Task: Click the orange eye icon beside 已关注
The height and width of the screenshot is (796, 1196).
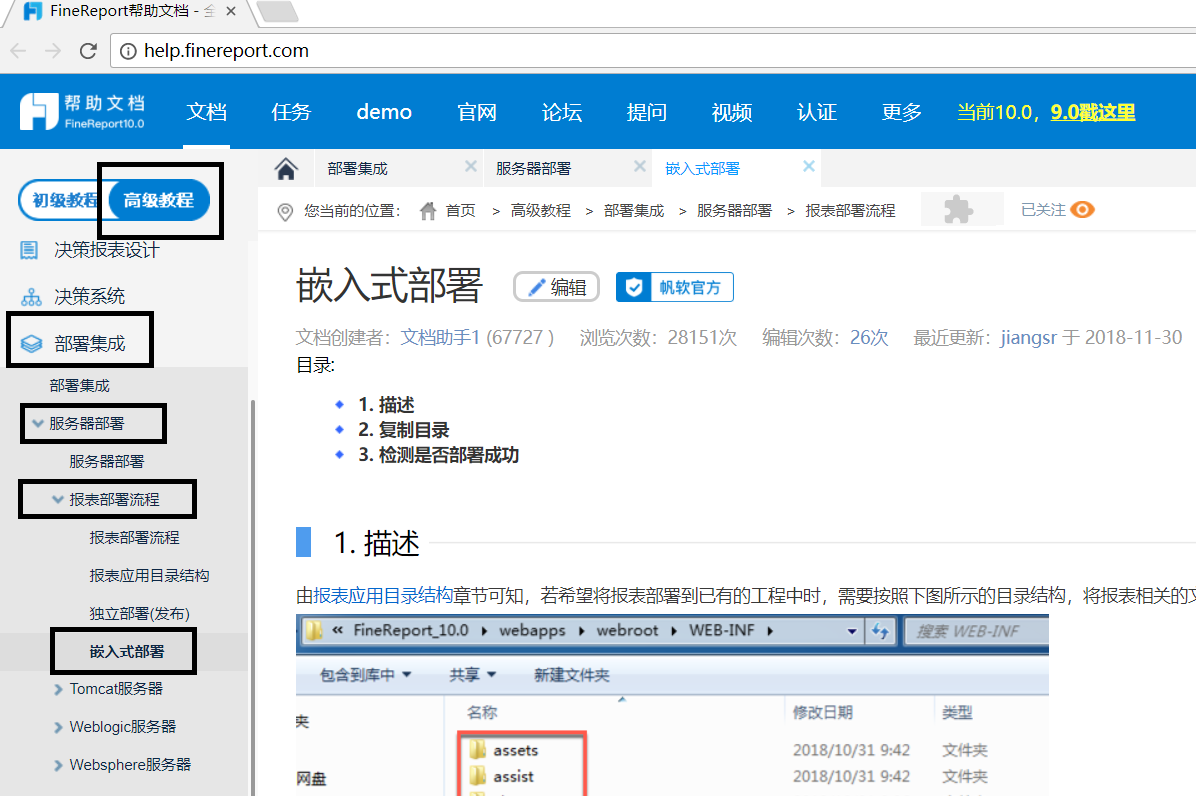Action: tap(1082, 210)
